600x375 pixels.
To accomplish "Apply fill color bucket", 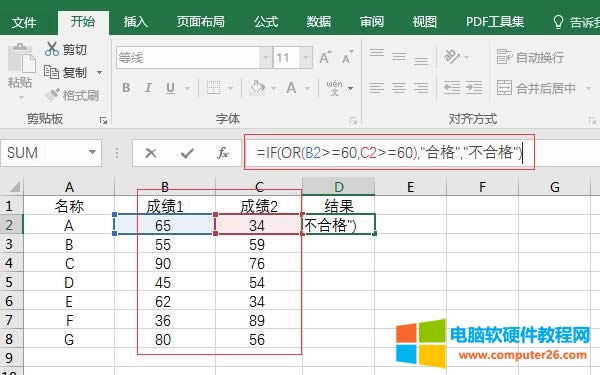I will 257,88.
